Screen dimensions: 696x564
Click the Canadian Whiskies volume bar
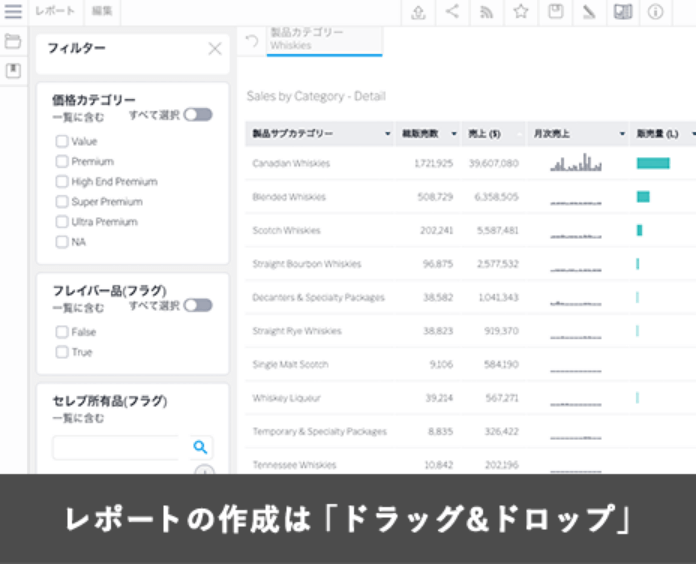click(653, 163)
